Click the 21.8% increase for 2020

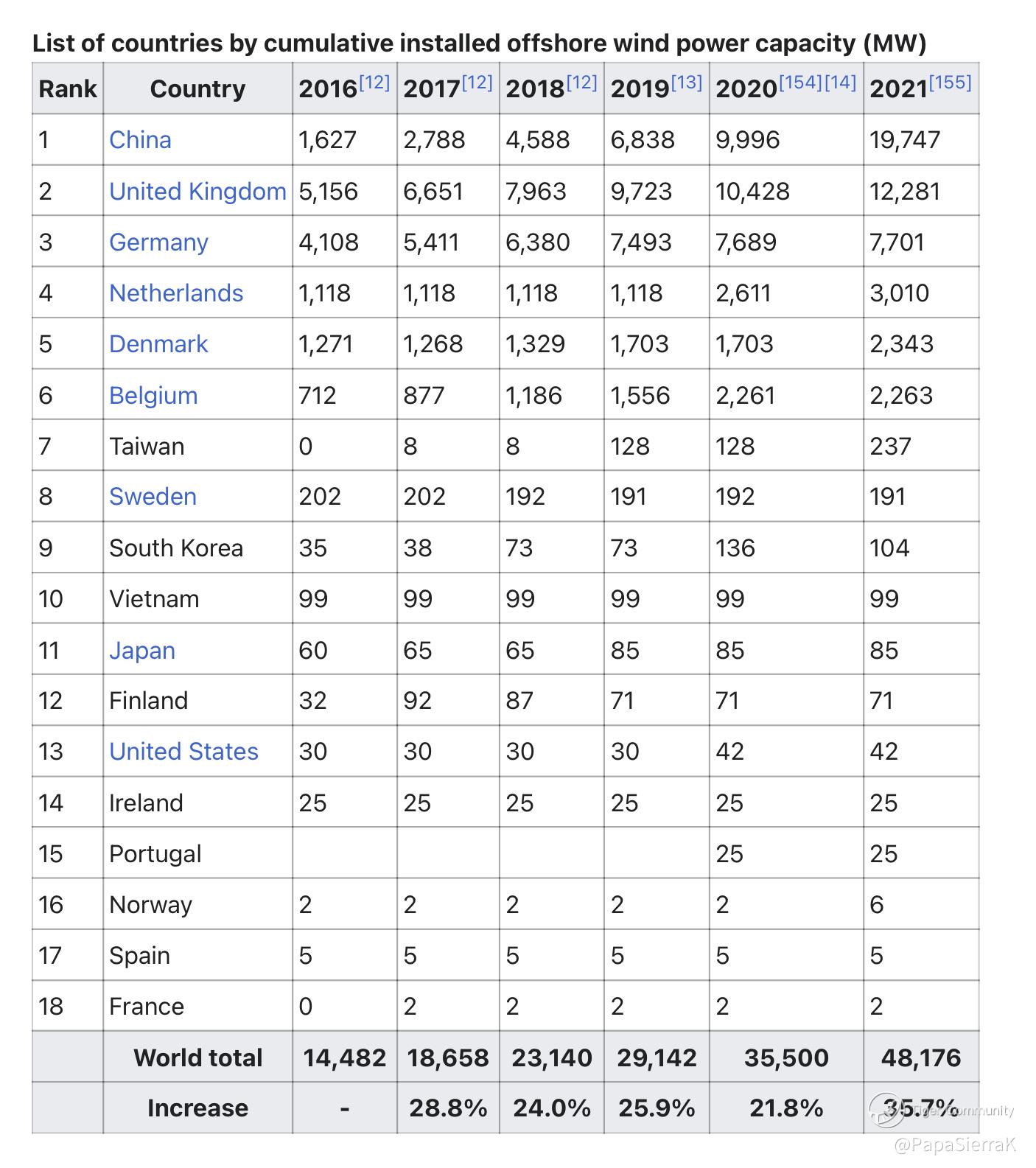(x=786, y=1108)
